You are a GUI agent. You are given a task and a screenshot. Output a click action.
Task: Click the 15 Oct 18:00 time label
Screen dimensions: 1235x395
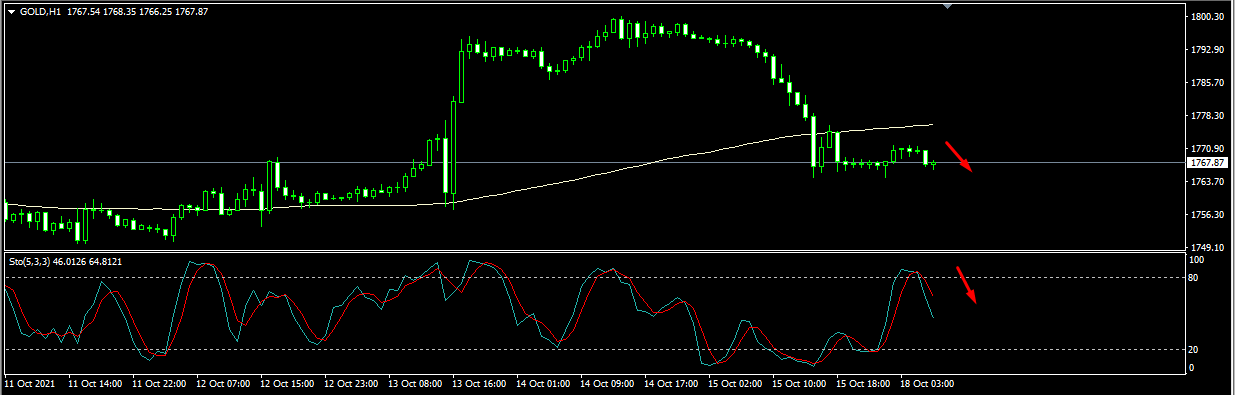(864, 383)
